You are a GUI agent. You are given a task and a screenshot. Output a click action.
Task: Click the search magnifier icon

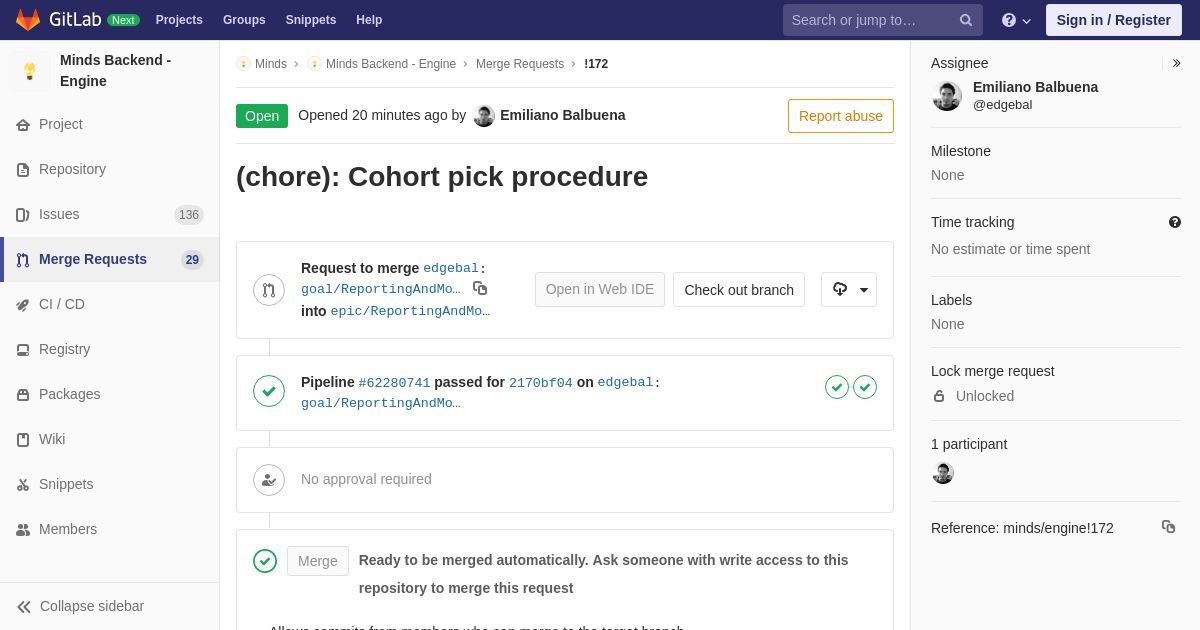coord(966,20)
